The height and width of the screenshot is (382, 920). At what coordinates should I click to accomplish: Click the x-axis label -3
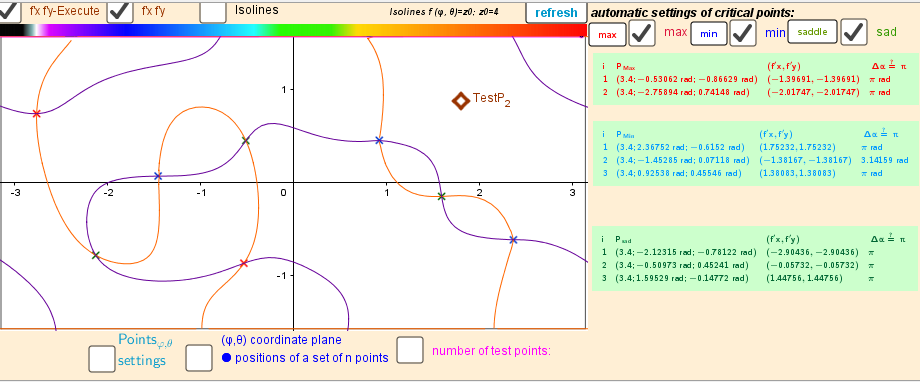click(16, 193)
